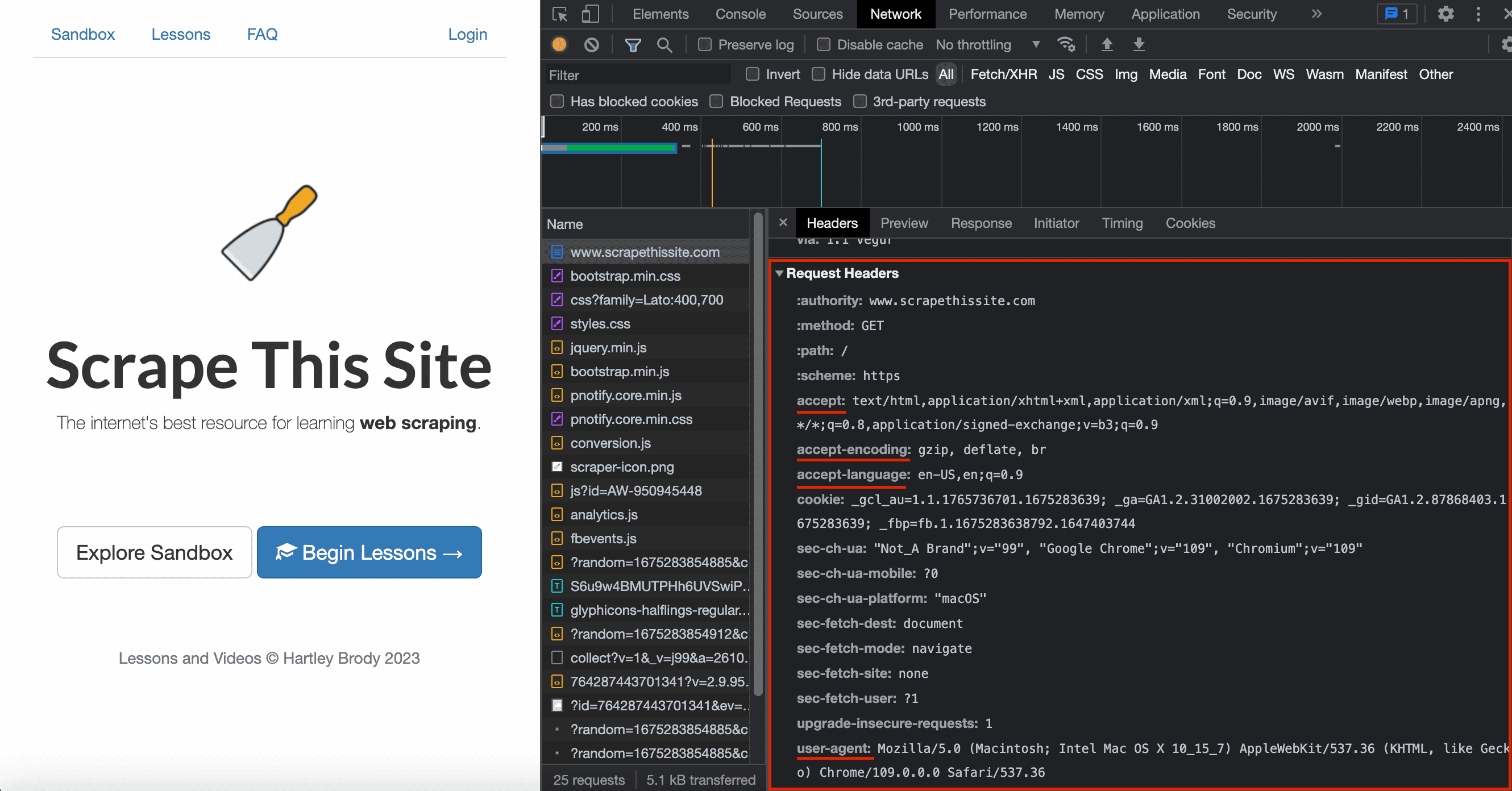Select the inspect element picker icon
This screenshot has height=791, width=1512.
(560, 14)
